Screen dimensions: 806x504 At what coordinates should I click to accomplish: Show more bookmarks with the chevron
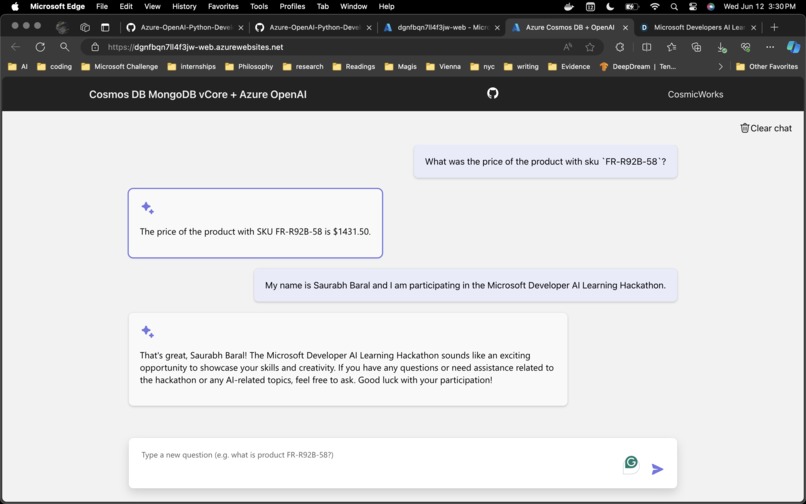click(720, 66)
